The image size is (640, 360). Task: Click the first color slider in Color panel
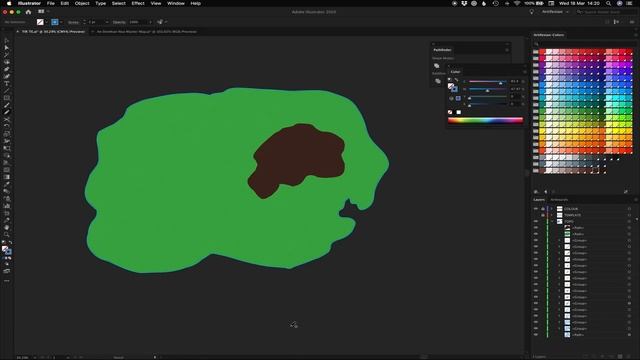coord(487,82)
